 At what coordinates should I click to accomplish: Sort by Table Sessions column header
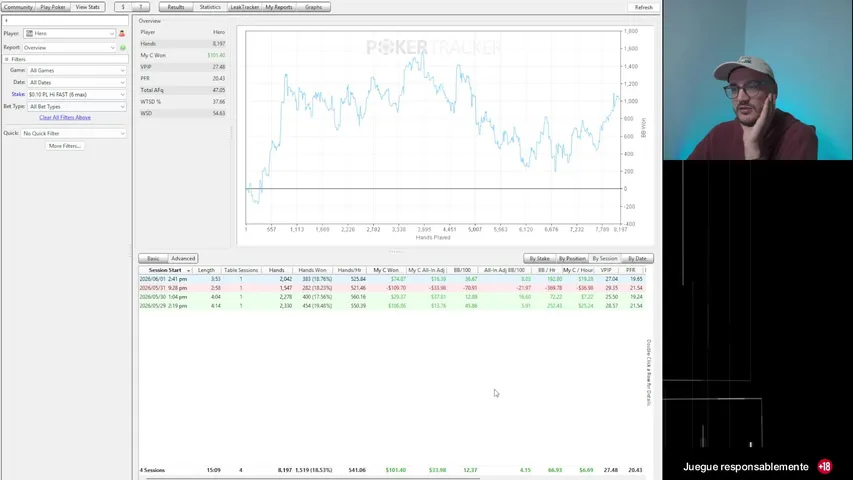(241, 270)
